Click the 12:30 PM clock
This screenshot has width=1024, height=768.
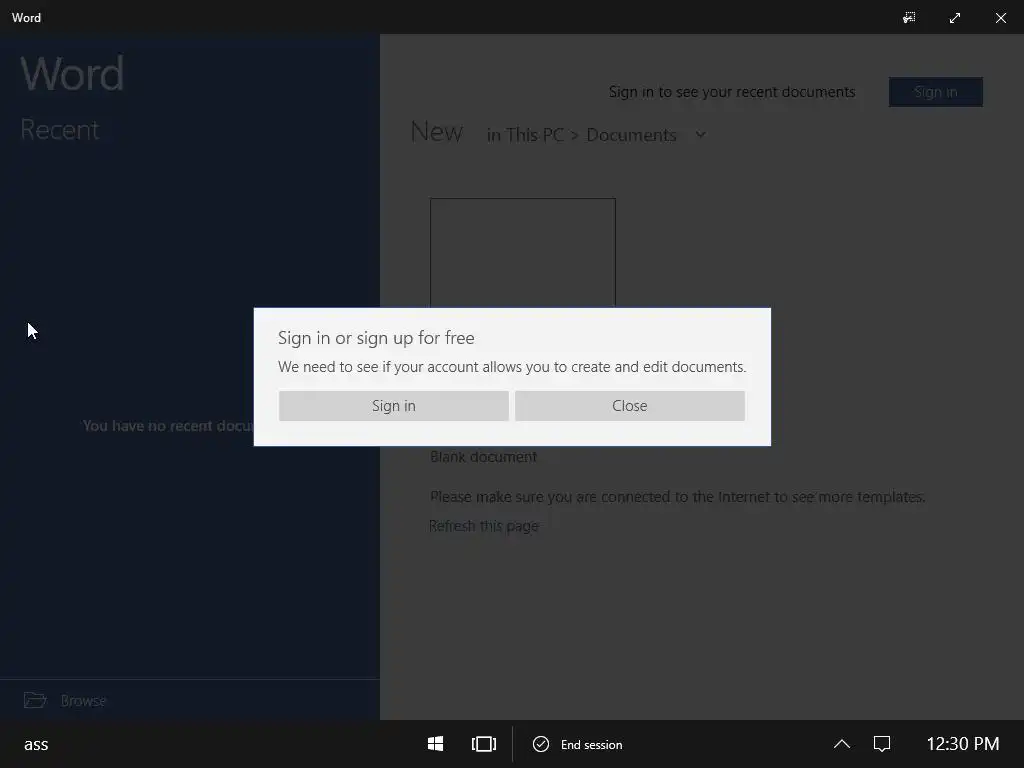(963, 744)
